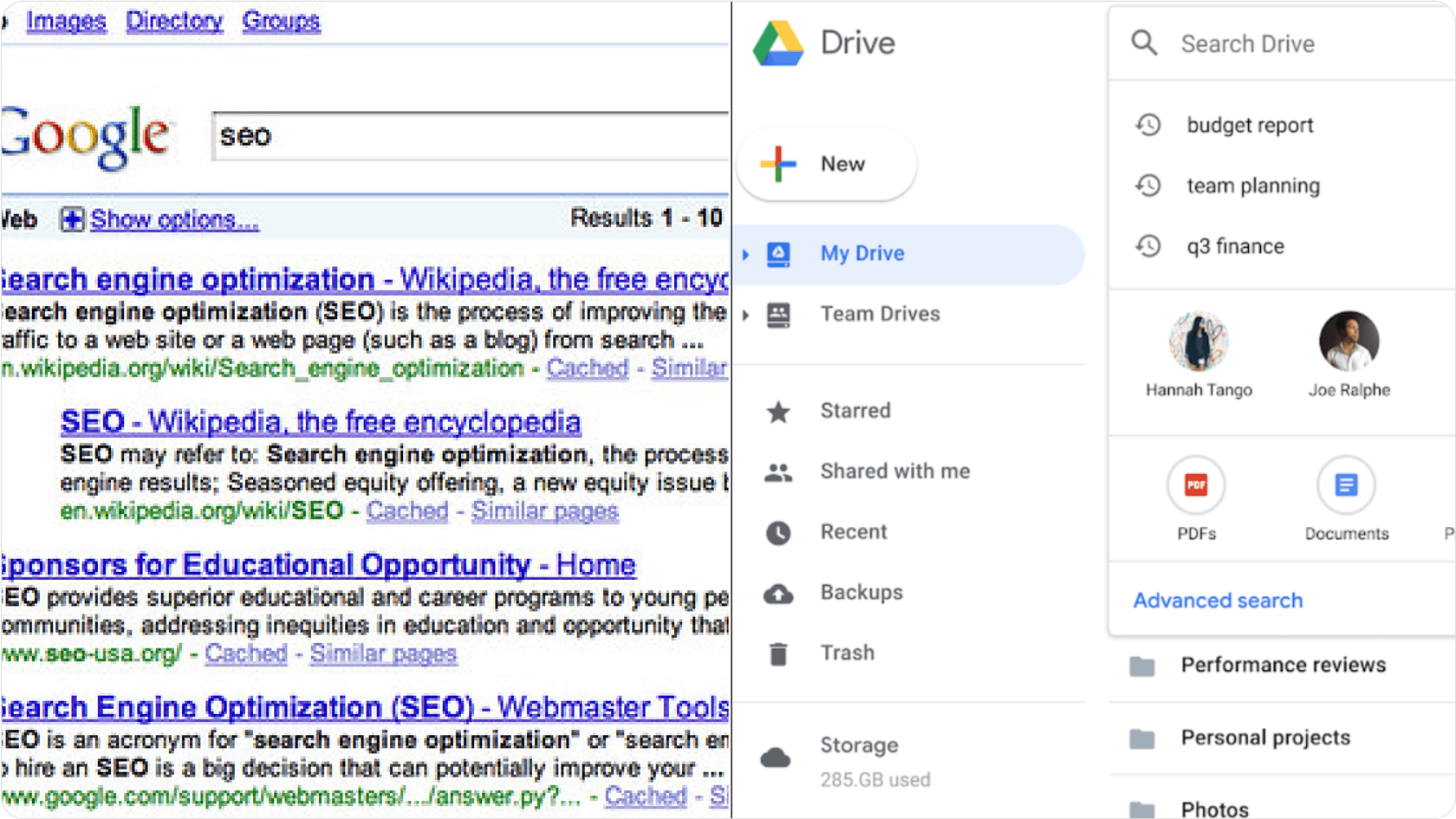Viewport: 1456px width, 819px height.
Task: Expand Show options on Google results
Action: (x=173, y=219)
